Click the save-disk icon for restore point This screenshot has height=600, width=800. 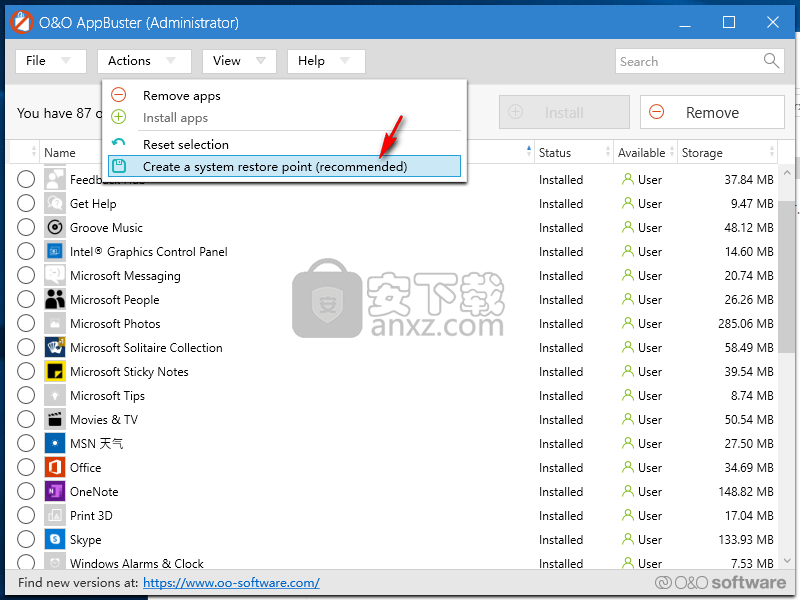119,166
